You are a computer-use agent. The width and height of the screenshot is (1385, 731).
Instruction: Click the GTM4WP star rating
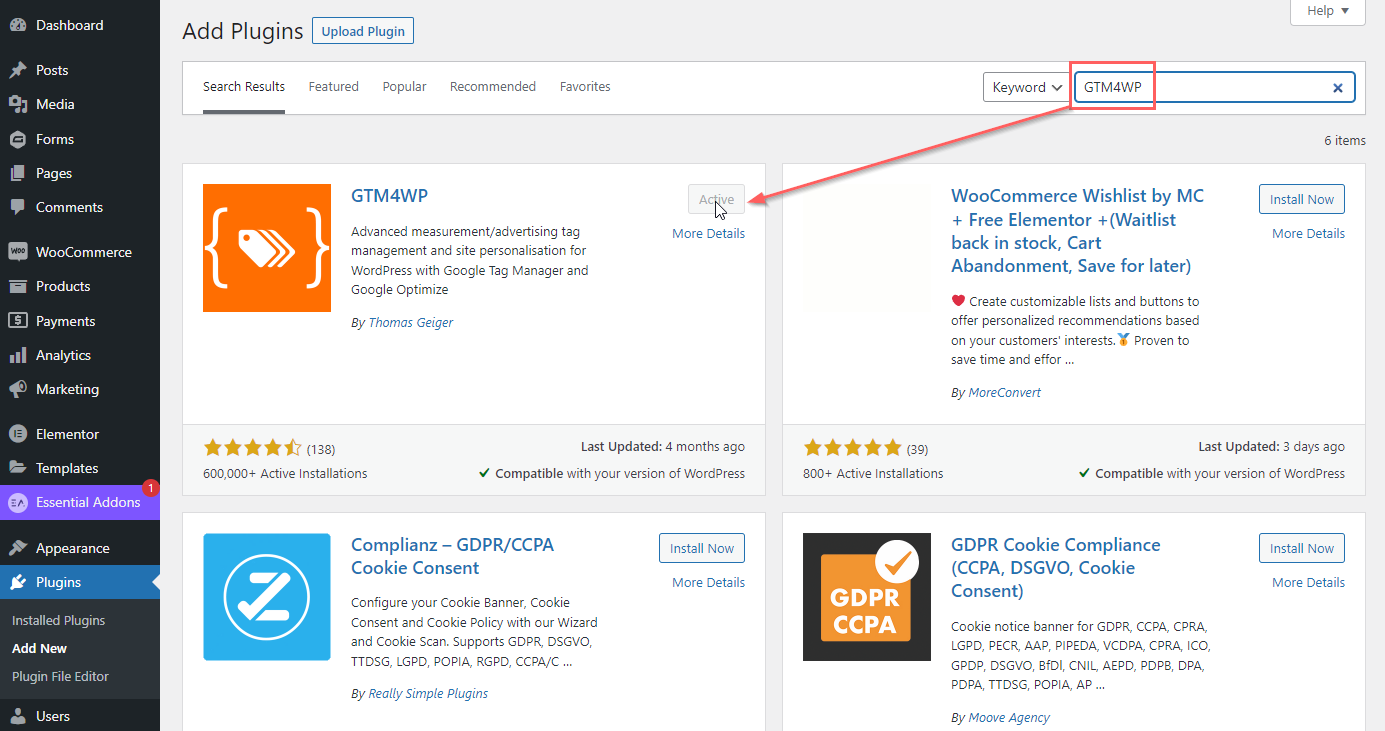[252, 448]
